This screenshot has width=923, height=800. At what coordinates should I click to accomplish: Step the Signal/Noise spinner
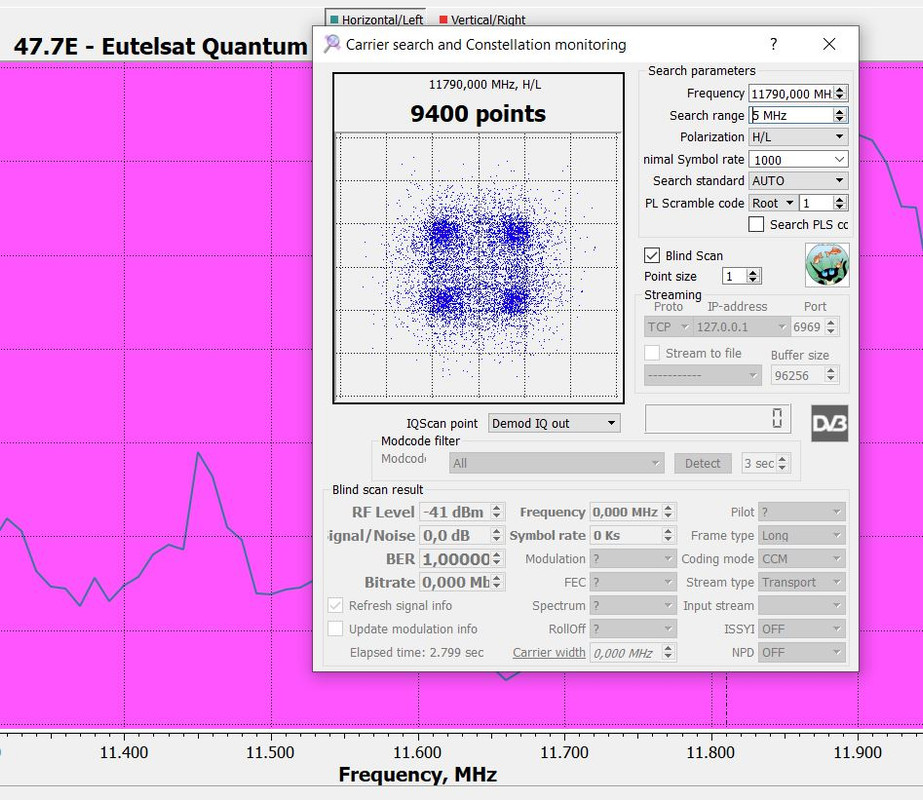[x=497, y=535]
